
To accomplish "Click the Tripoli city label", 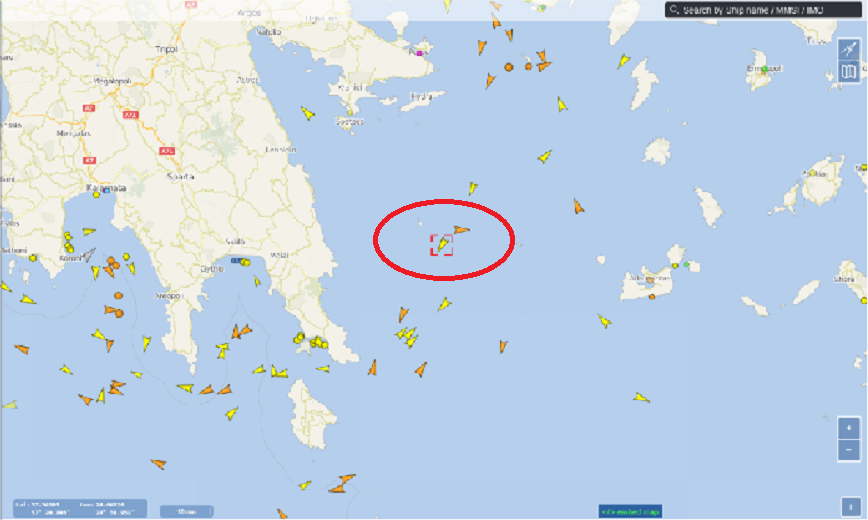I will click(166, 49).
